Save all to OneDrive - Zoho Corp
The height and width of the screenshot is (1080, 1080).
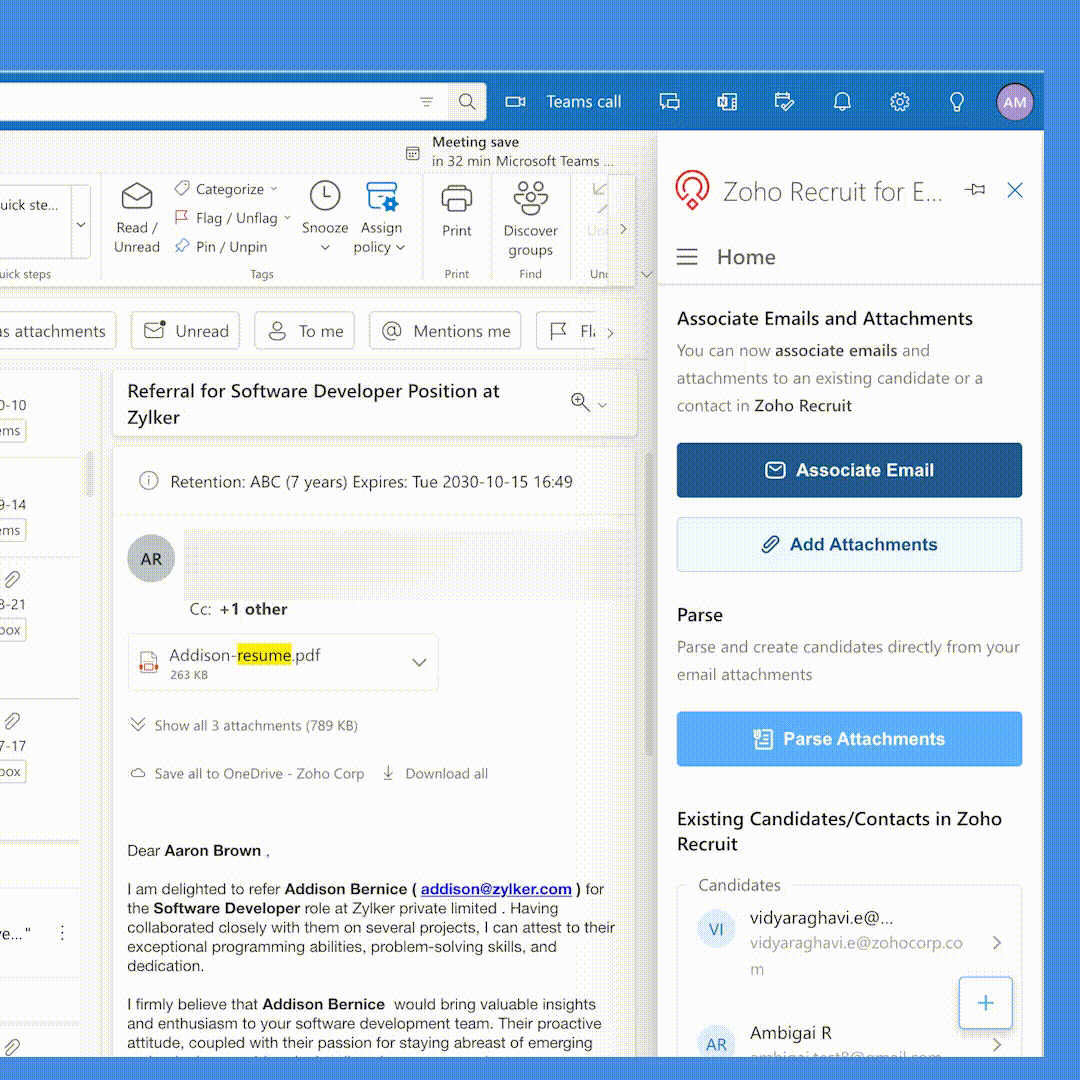click(247, 773)
